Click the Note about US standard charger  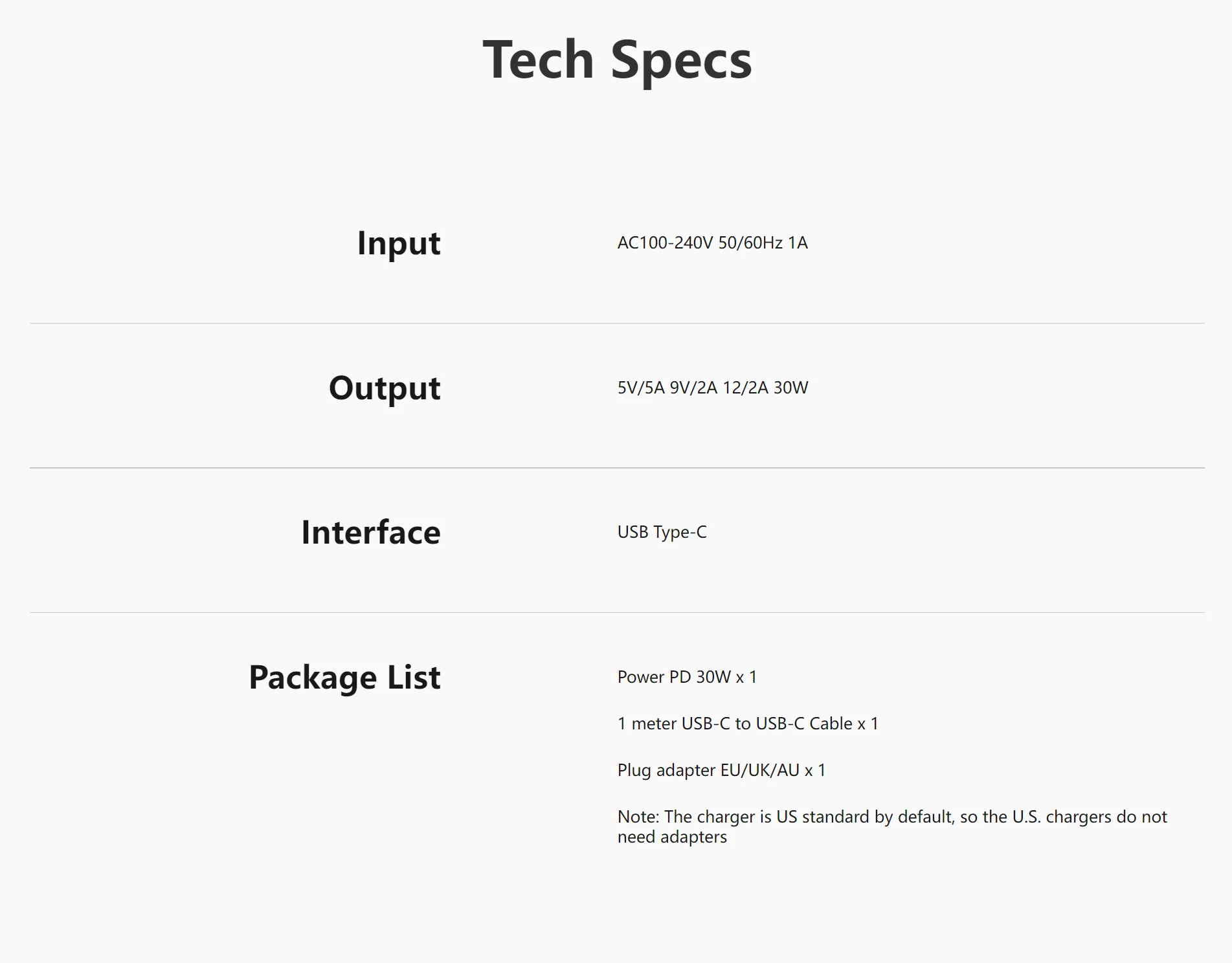[891, 817]
